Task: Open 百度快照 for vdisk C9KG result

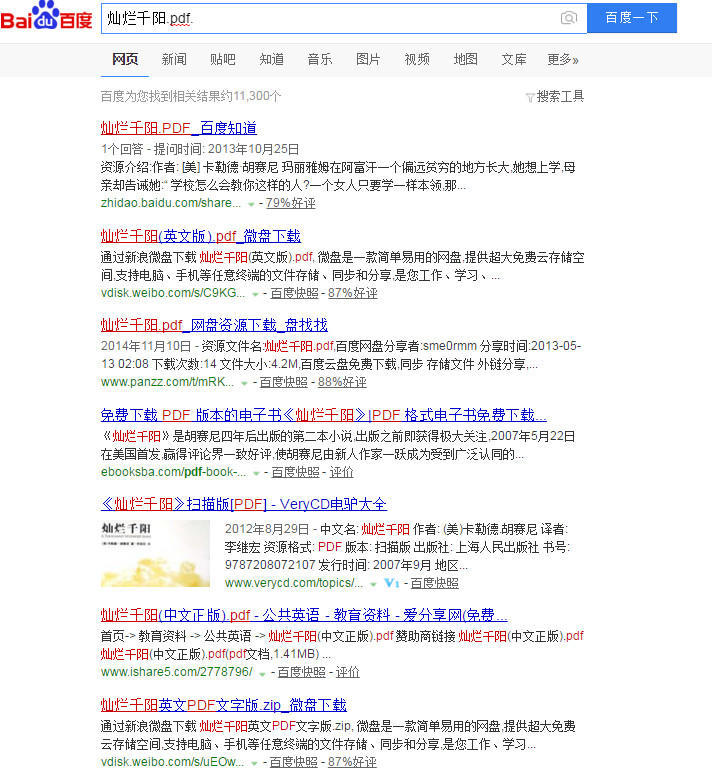Action: pyautogui.click(x=294, y=293)
